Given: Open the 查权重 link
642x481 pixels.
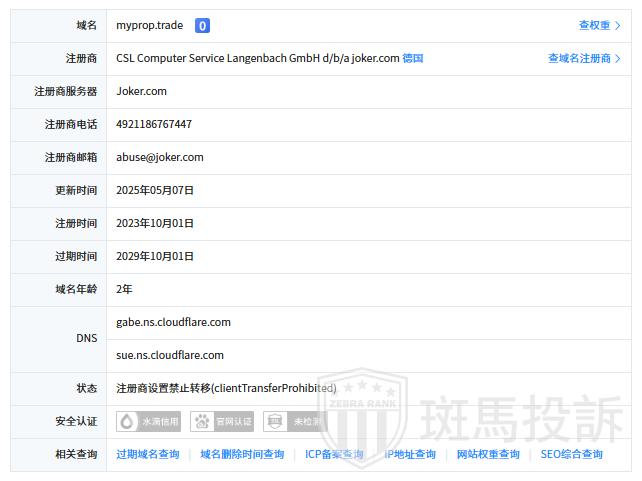Looking at the screenshot, I should [599, 26].
